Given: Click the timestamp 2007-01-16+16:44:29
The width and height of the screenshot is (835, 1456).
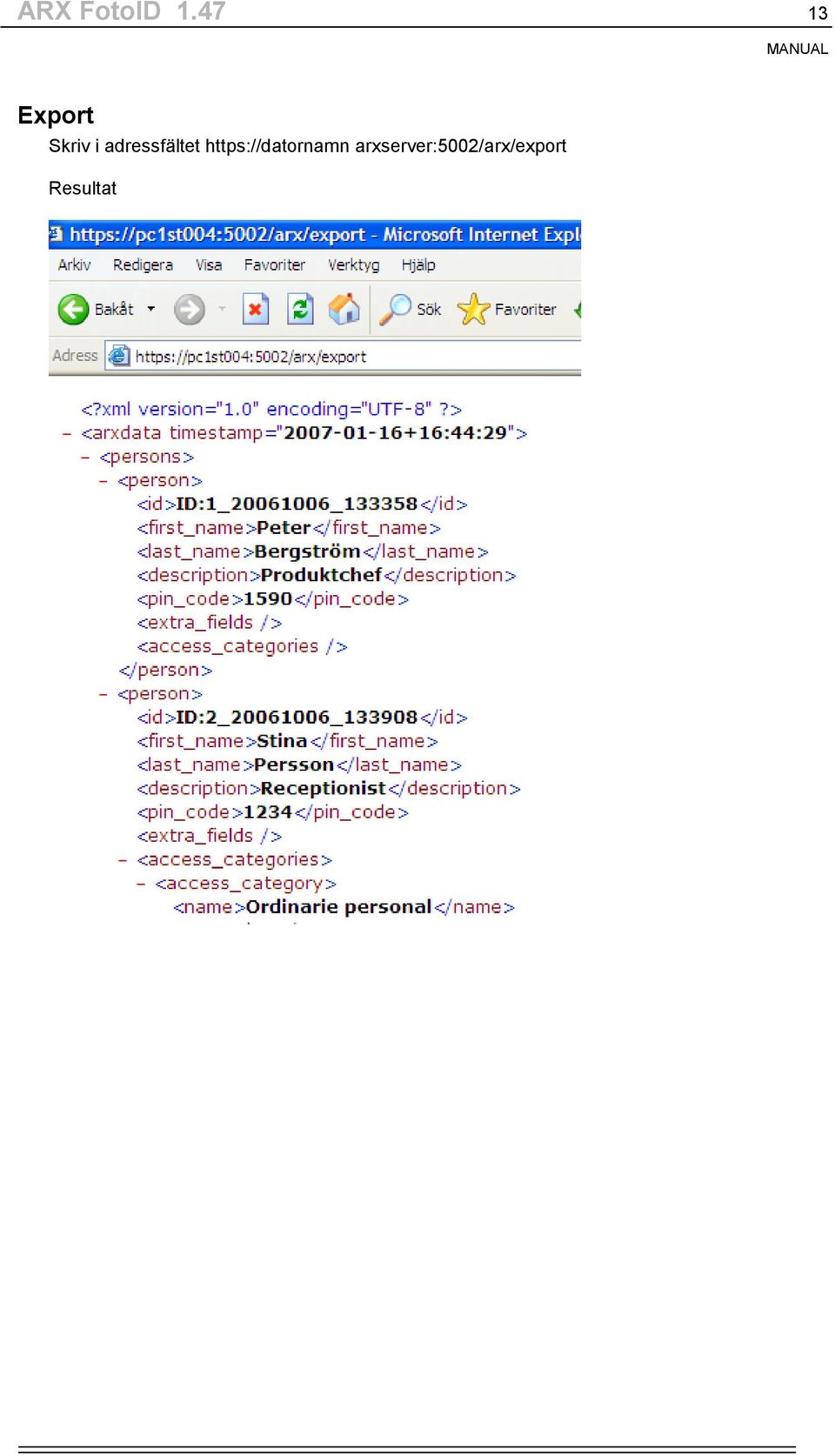Looking at the screenshot, I should (395, 432).
